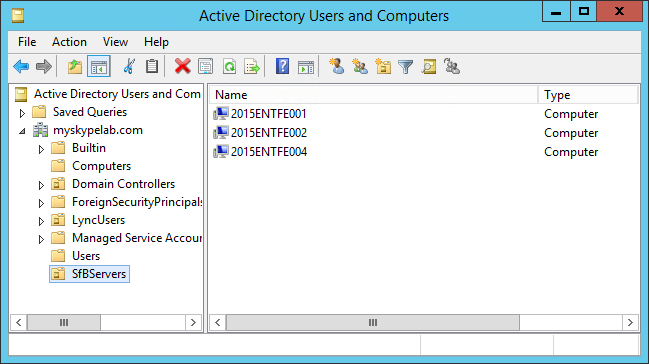
Task: Go up one level folder icon
Action: pyautogui.click(x=75, y=66)
